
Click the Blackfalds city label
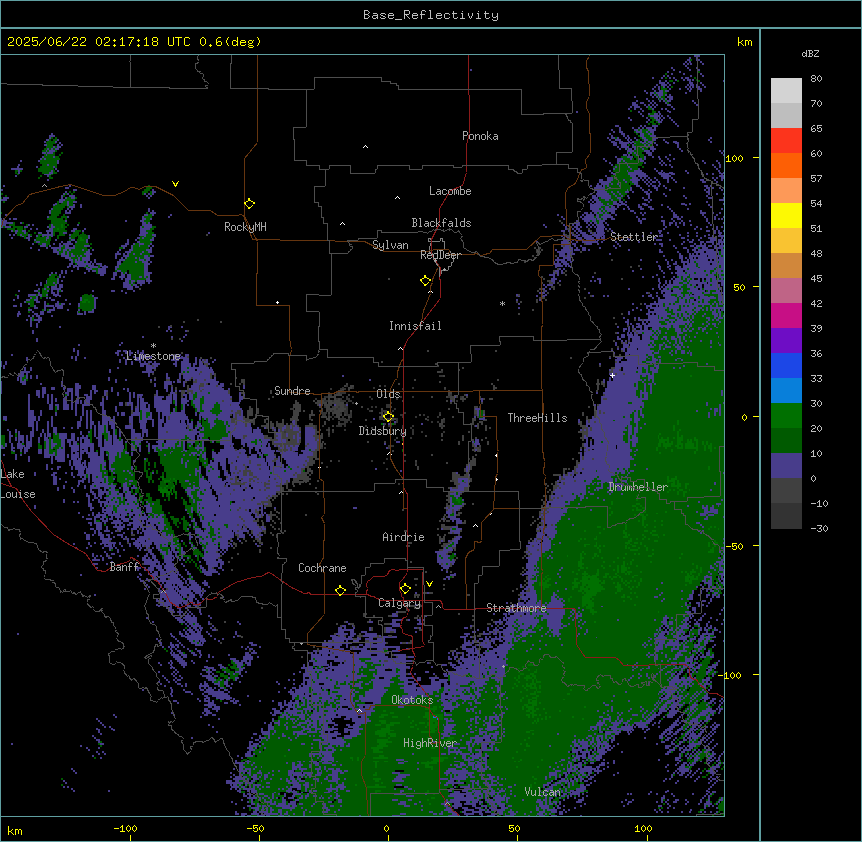click(441, 223)
